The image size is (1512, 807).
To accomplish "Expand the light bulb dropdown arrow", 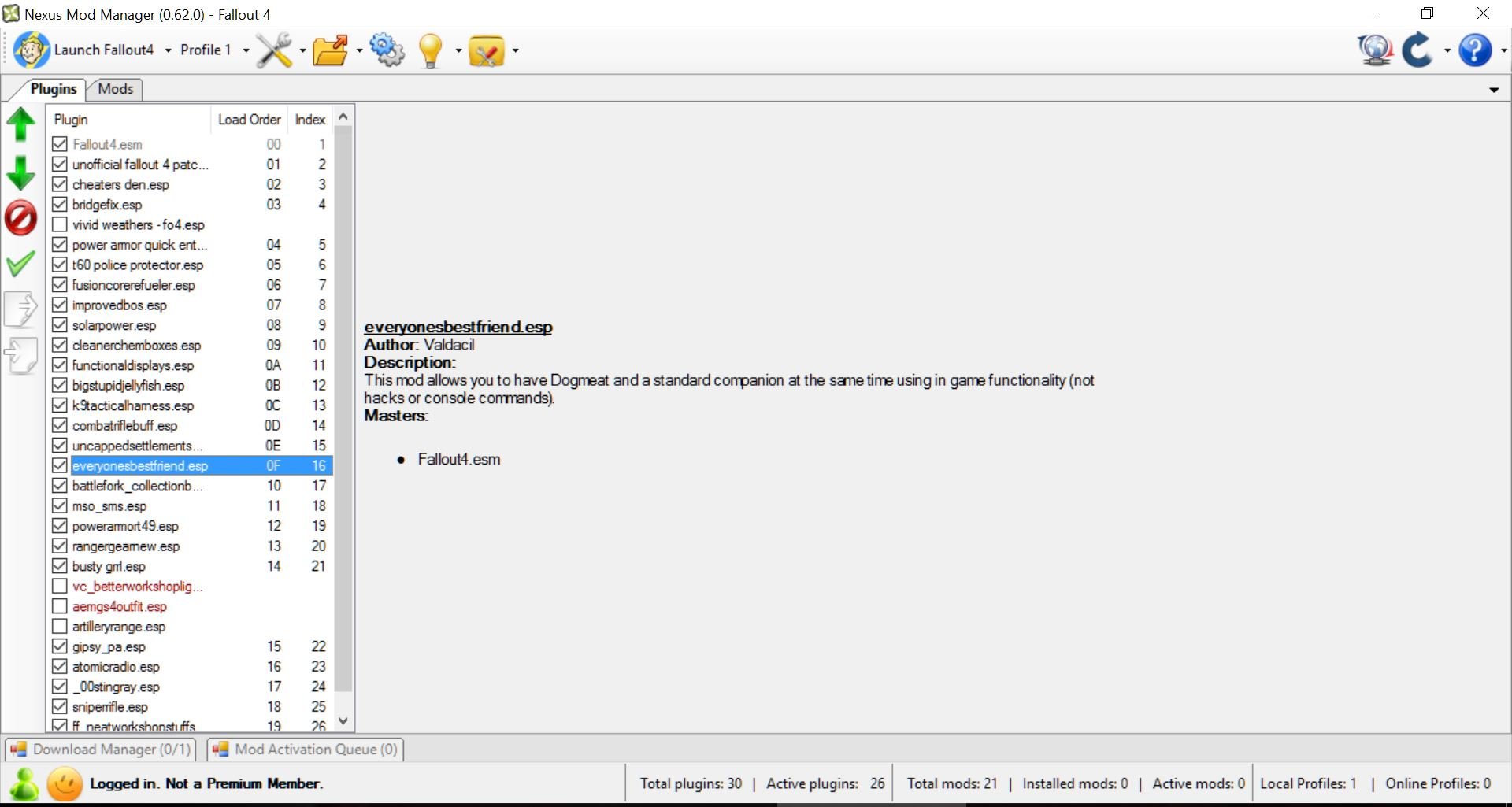I will [x=458, y=50].
